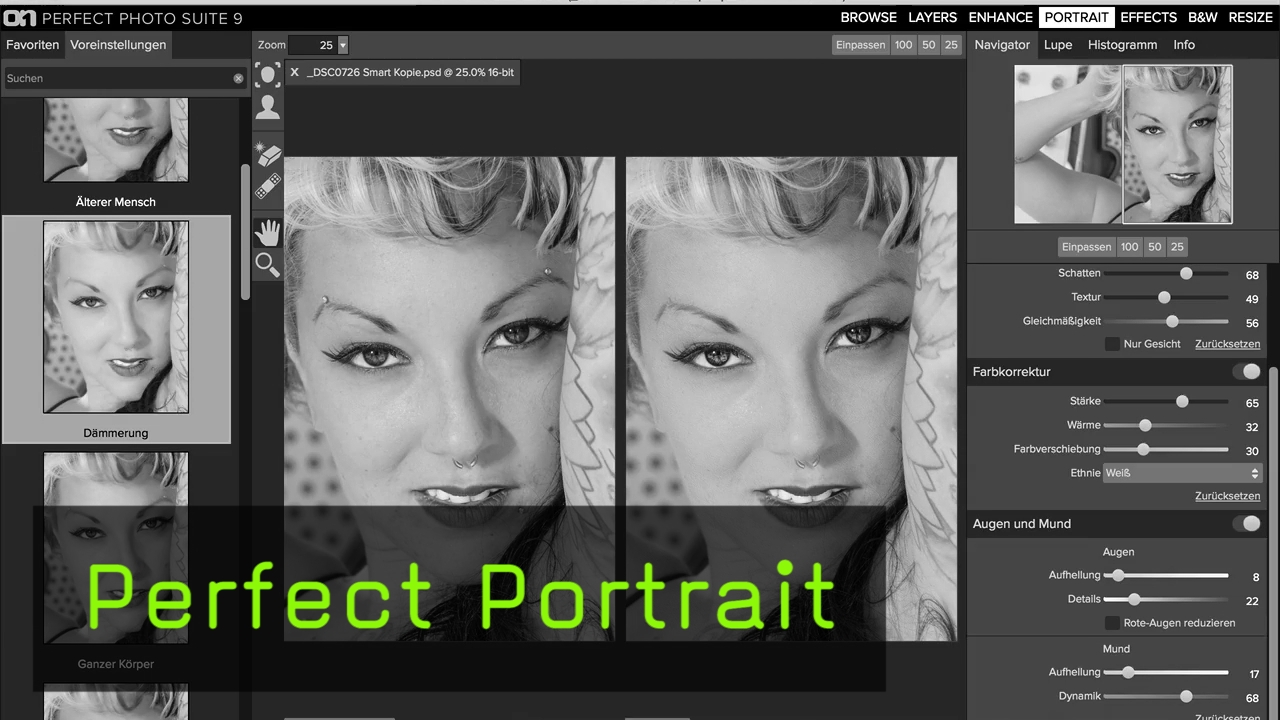Set Navigator zoom to 50

1155,247
